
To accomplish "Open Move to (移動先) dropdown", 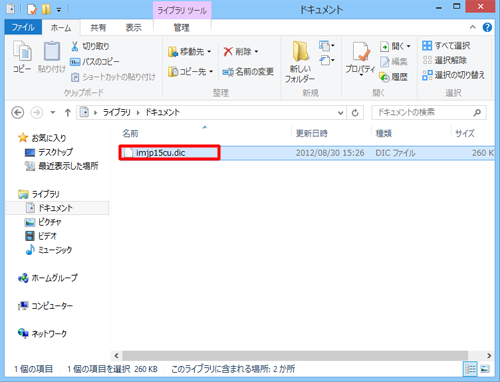I will point(189,52).
